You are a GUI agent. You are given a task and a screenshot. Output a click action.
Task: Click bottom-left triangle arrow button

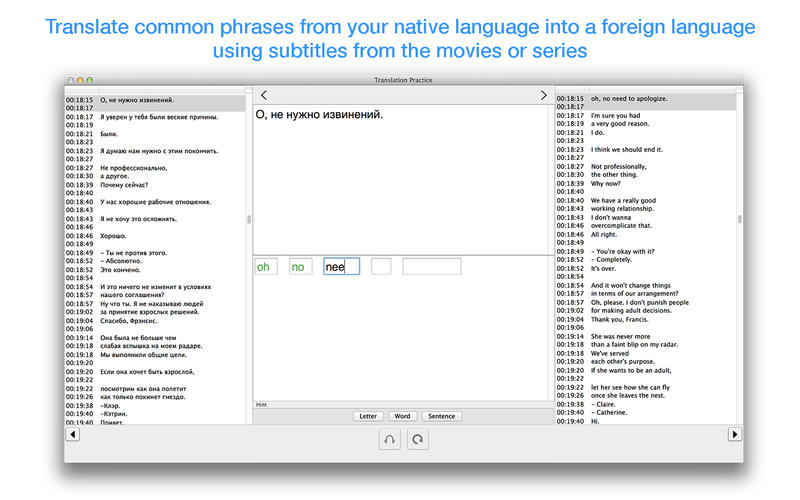tap(73, 434)
